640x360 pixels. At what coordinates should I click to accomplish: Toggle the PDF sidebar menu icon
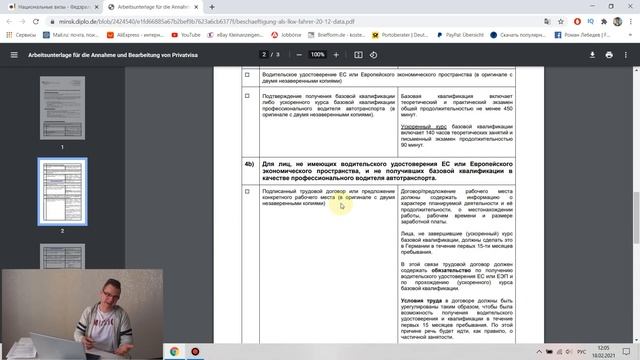pos(14,55)
